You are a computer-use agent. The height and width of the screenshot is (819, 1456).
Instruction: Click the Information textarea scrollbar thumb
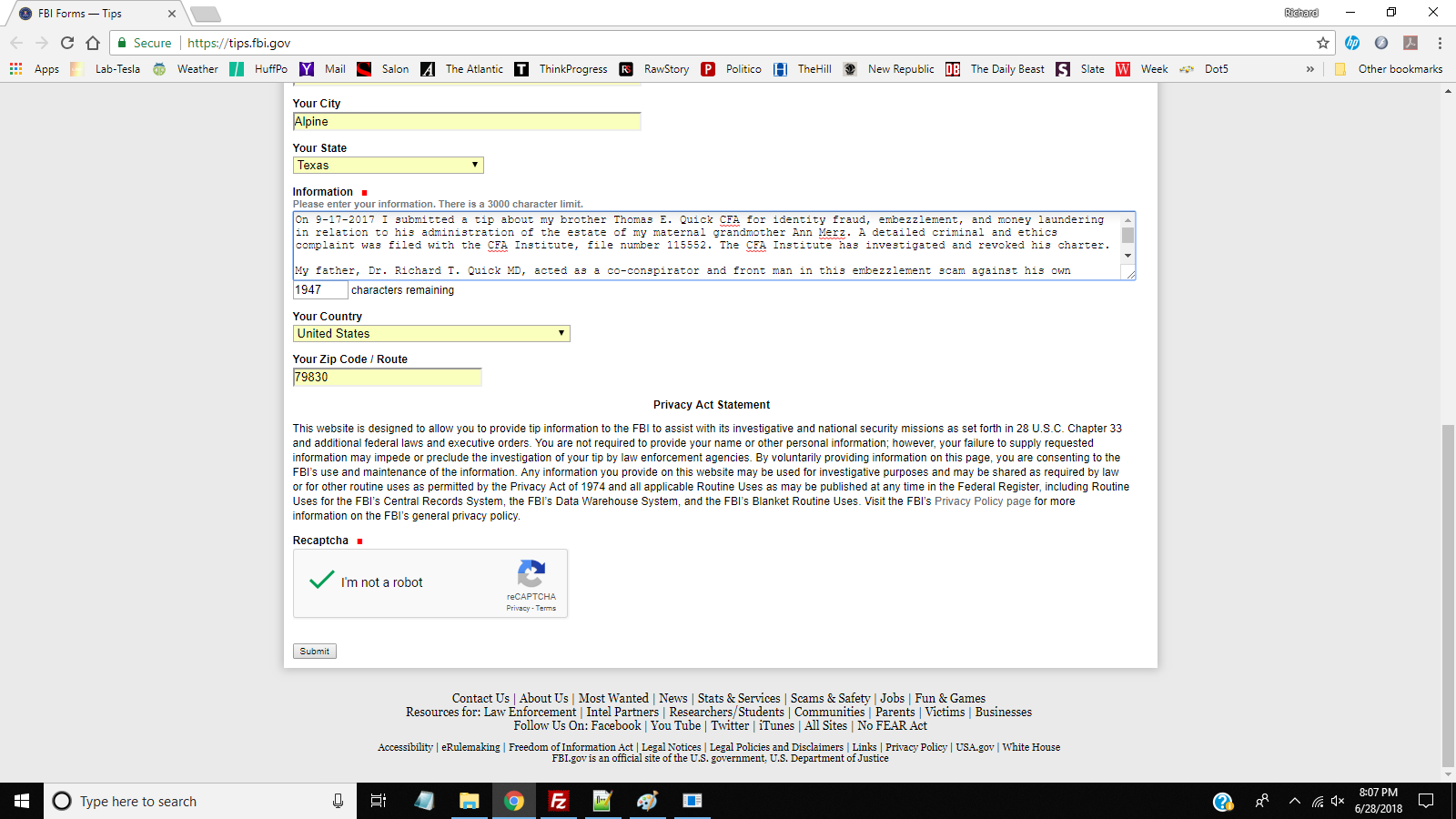(x=1127, y=235)
